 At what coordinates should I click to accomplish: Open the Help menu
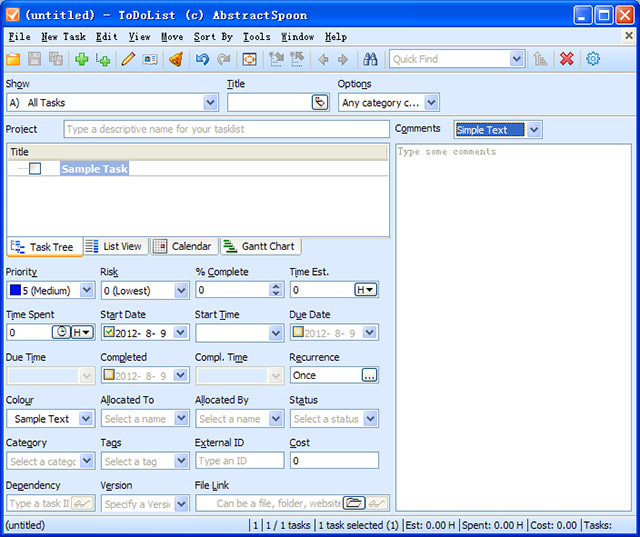tap(336, 37)
